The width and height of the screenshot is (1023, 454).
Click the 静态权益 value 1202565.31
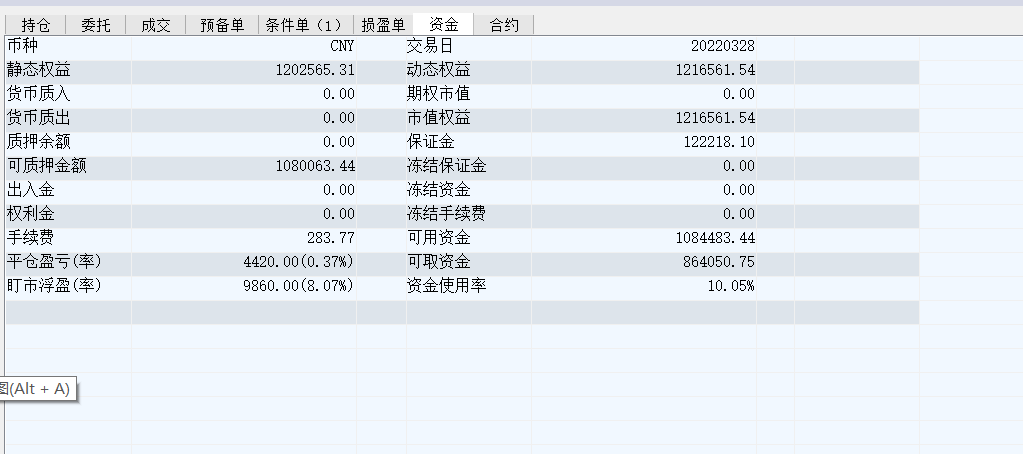[x=315, y=70]
